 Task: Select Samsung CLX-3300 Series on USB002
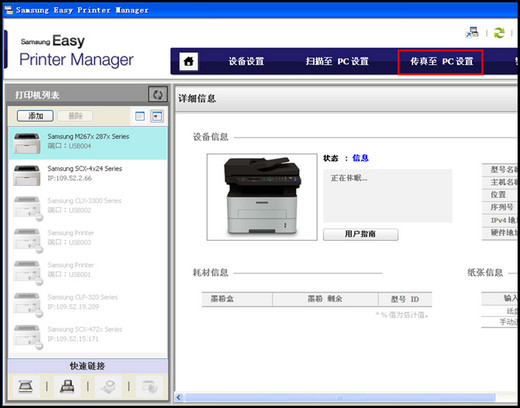coord(88,207)
